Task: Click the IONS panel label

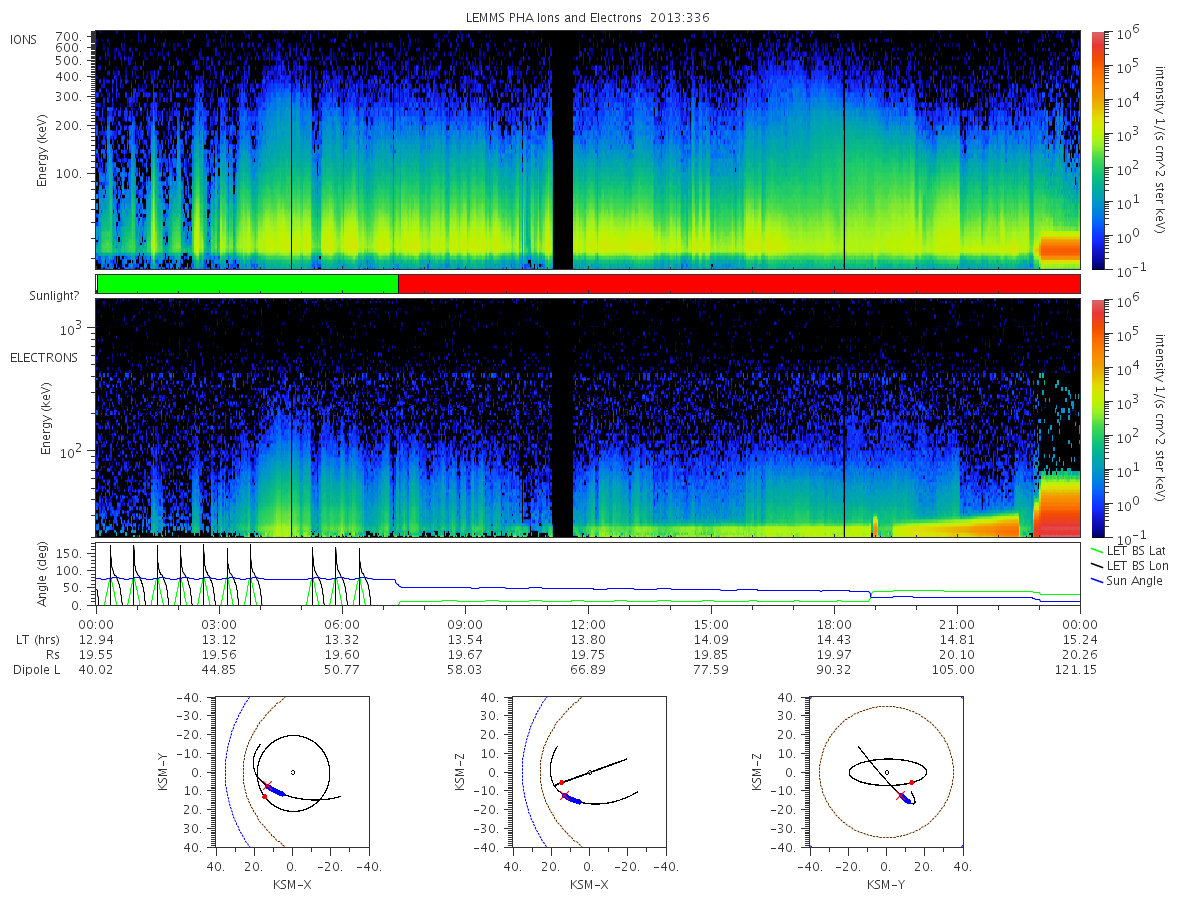Action: [24, 40]
